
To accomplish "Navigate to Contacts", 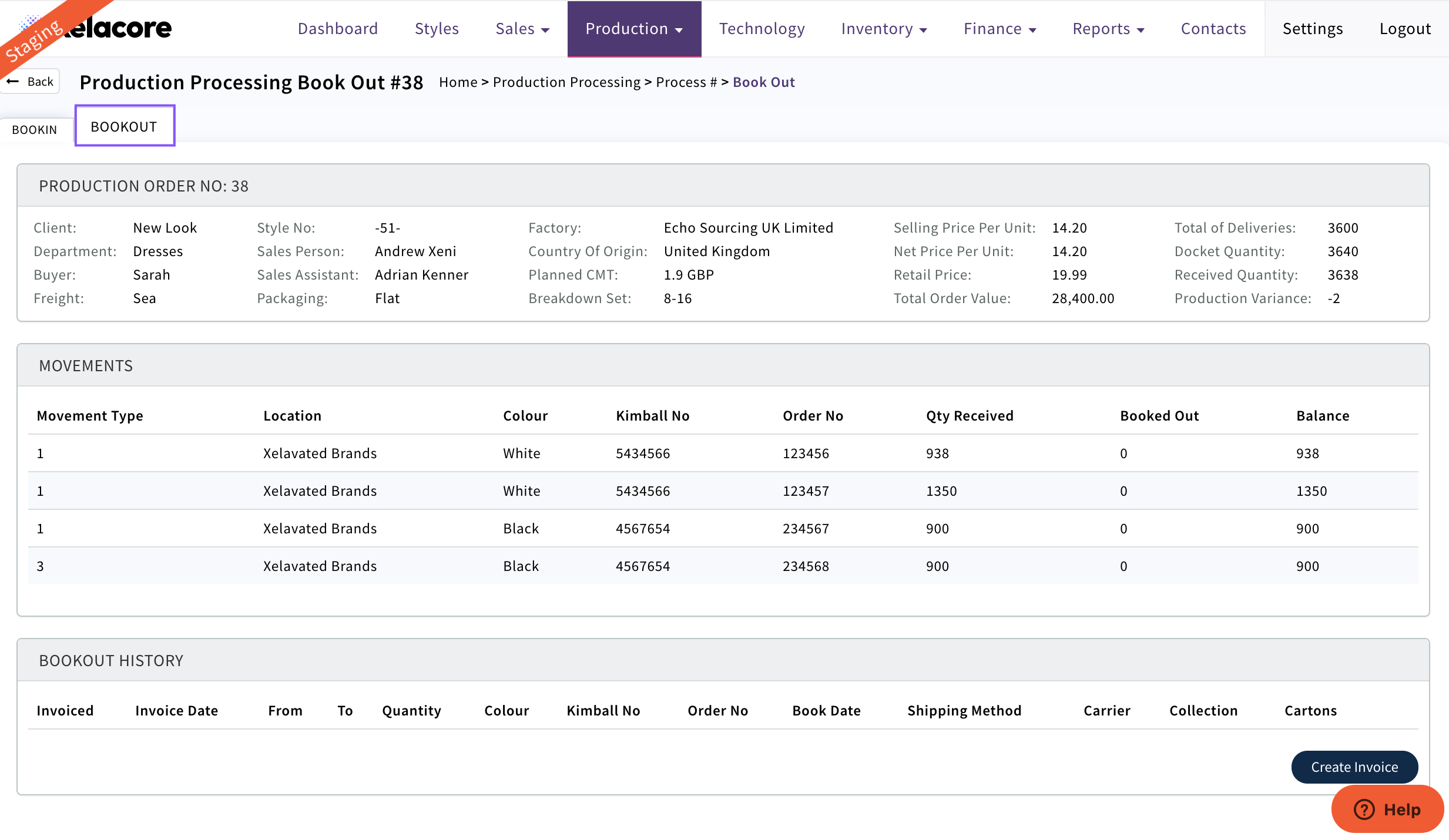I will pos(1213,29).
